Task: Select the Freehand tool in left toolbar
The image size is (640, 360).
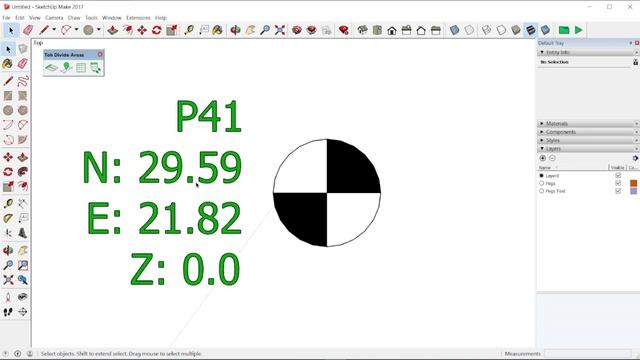Action: pyautogui.click(x=23, y=81)
